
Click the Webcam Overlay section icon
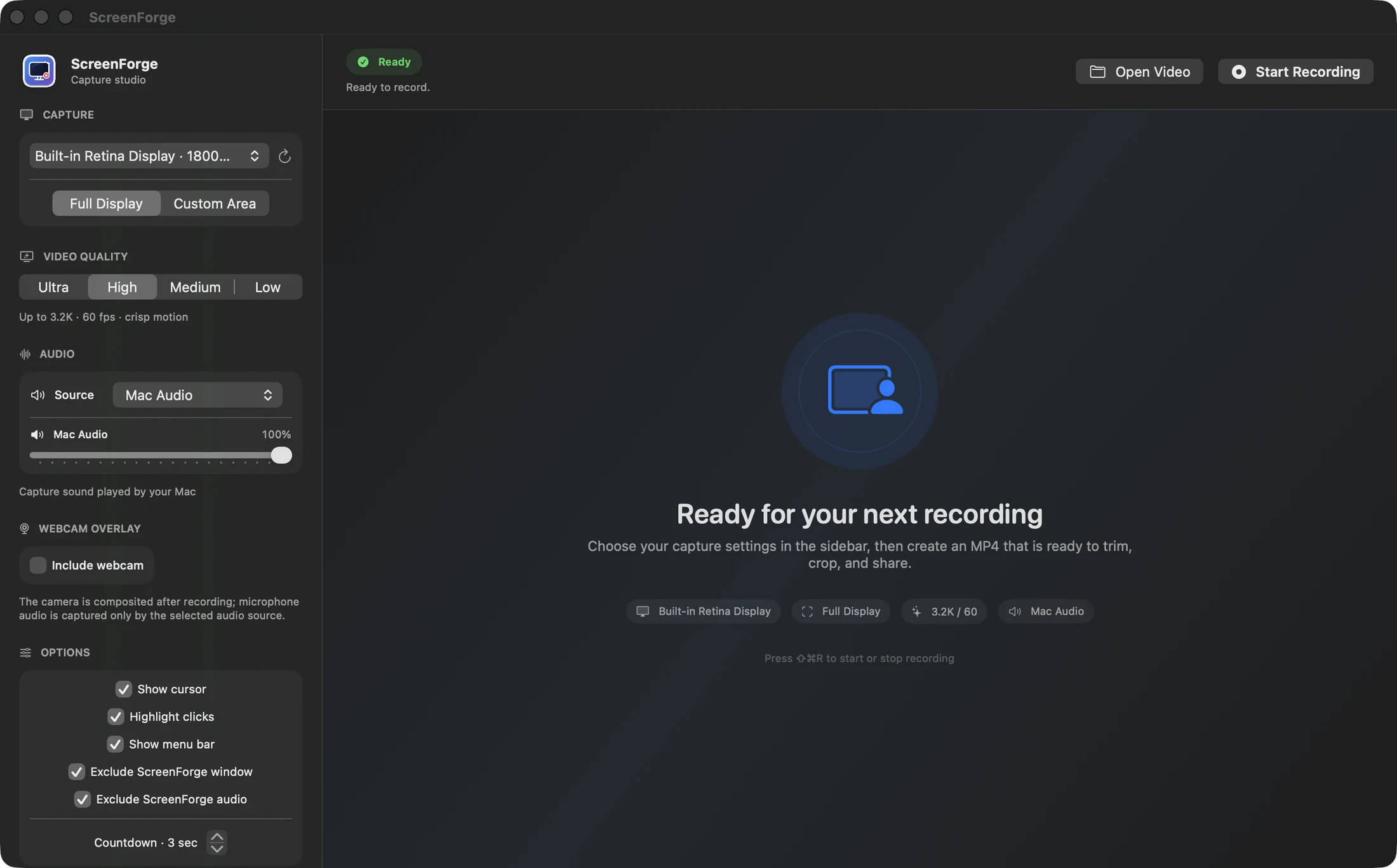point(24,528)
